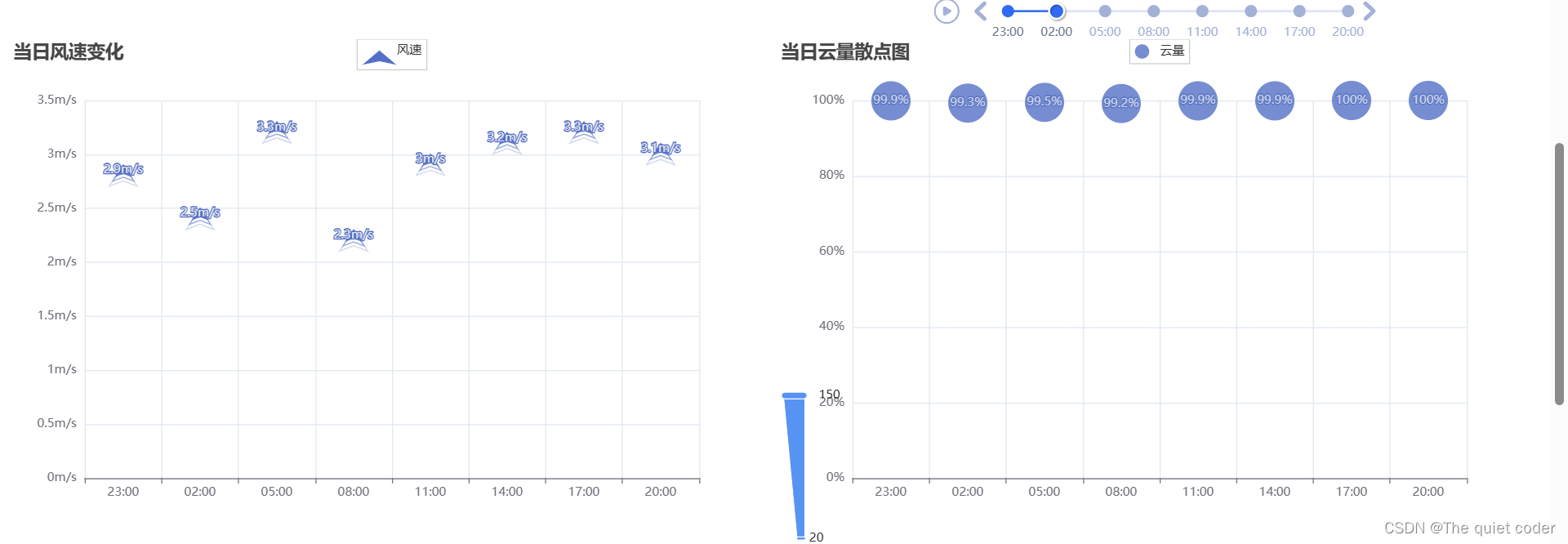Click the 99.9% cloud bubble at 11:00
Image resolution: width=1568 pixels, height=544 pixels.
click(x=1198, y=100)
